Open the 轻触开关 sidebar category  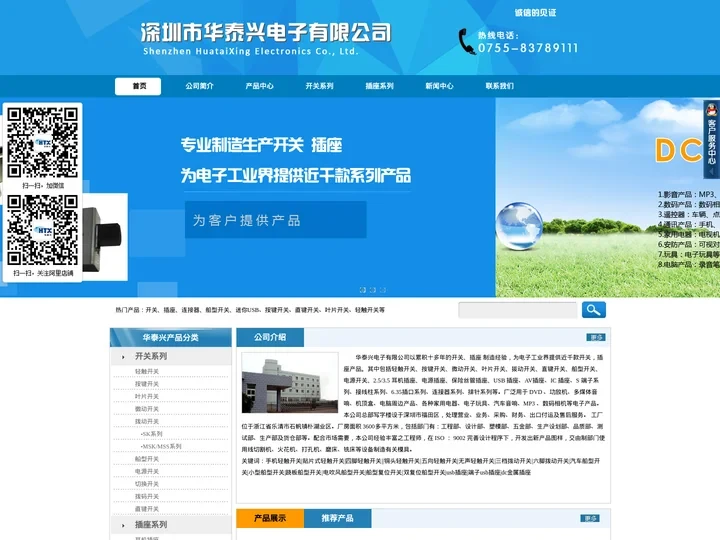(147, 371)
